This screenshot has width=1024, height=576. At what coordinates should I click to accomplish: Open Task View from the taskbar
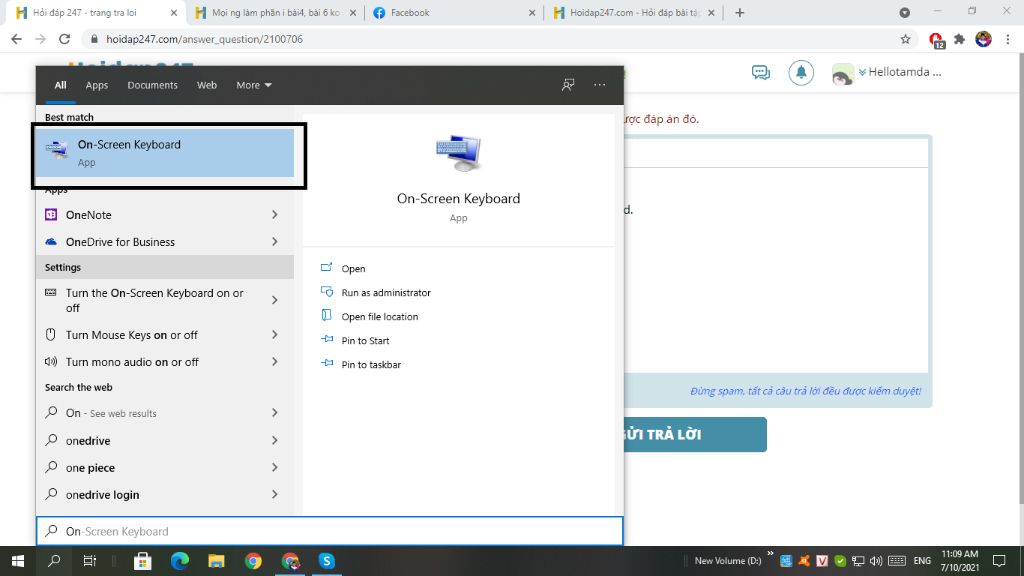coord(89,561)
